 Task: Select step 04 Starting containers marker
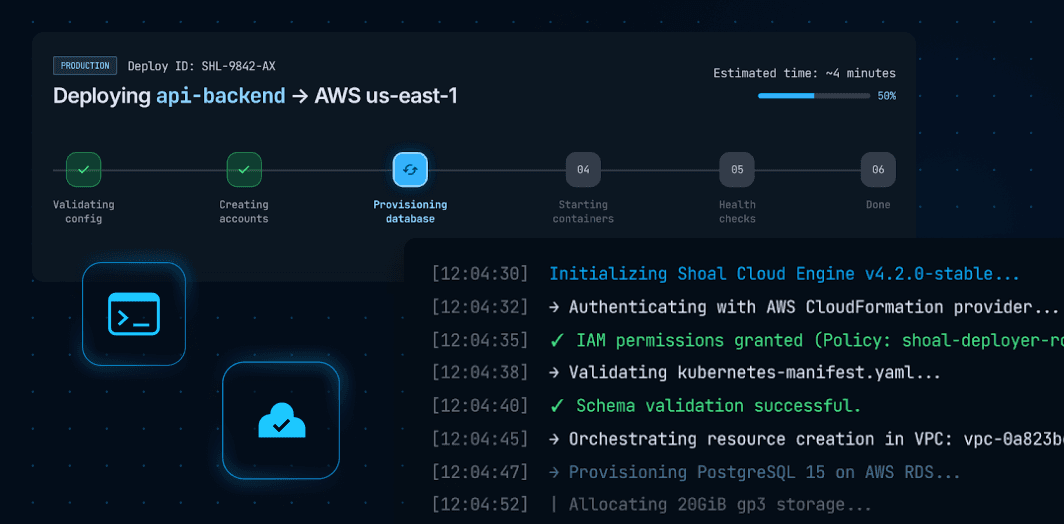583,170
